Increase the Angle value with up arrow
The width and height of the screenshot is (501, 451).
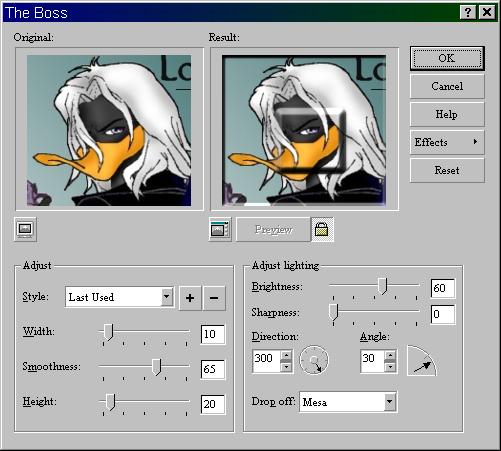[390, 355]
